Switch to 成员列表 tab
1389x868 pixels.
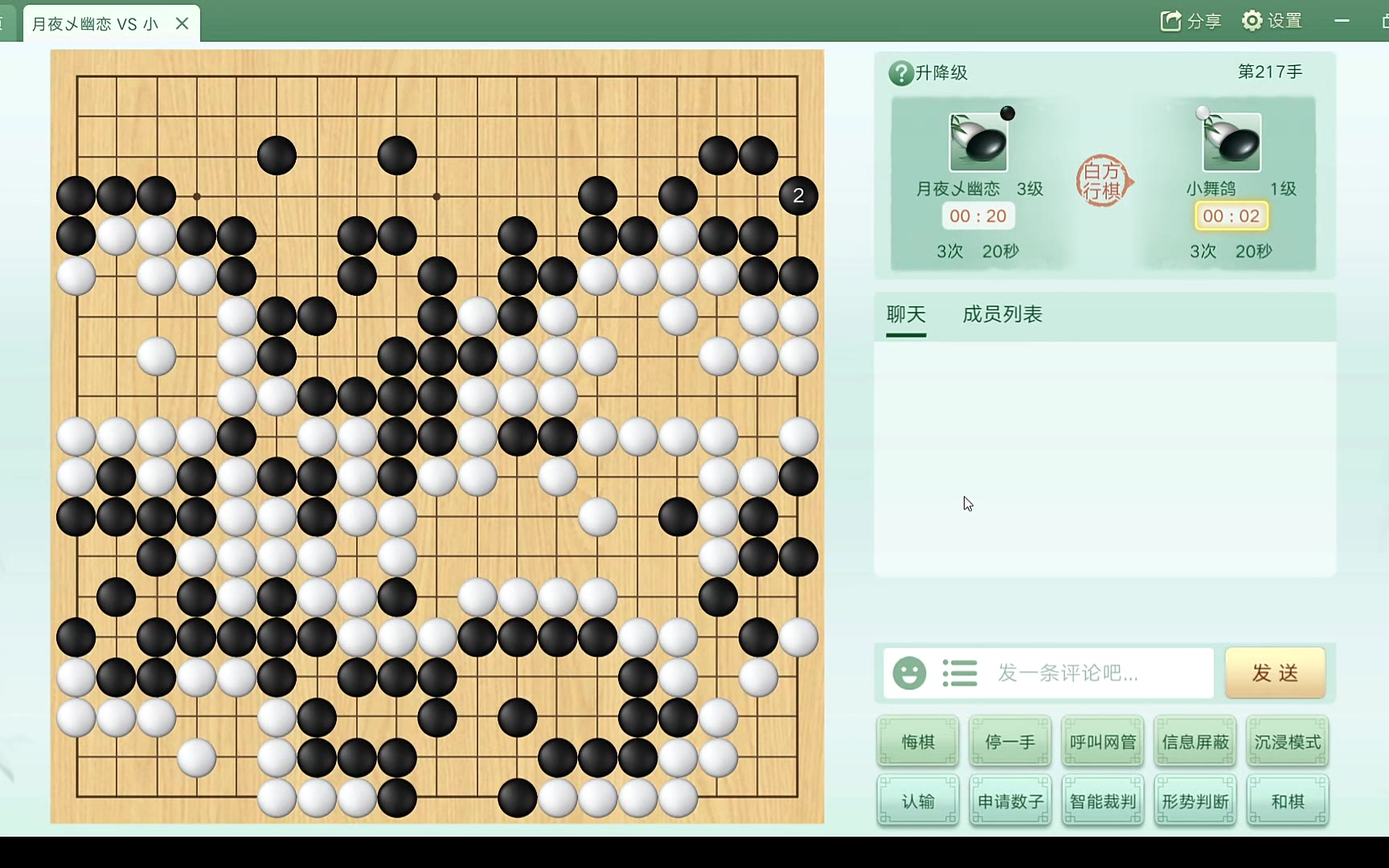click(1002, 314)
